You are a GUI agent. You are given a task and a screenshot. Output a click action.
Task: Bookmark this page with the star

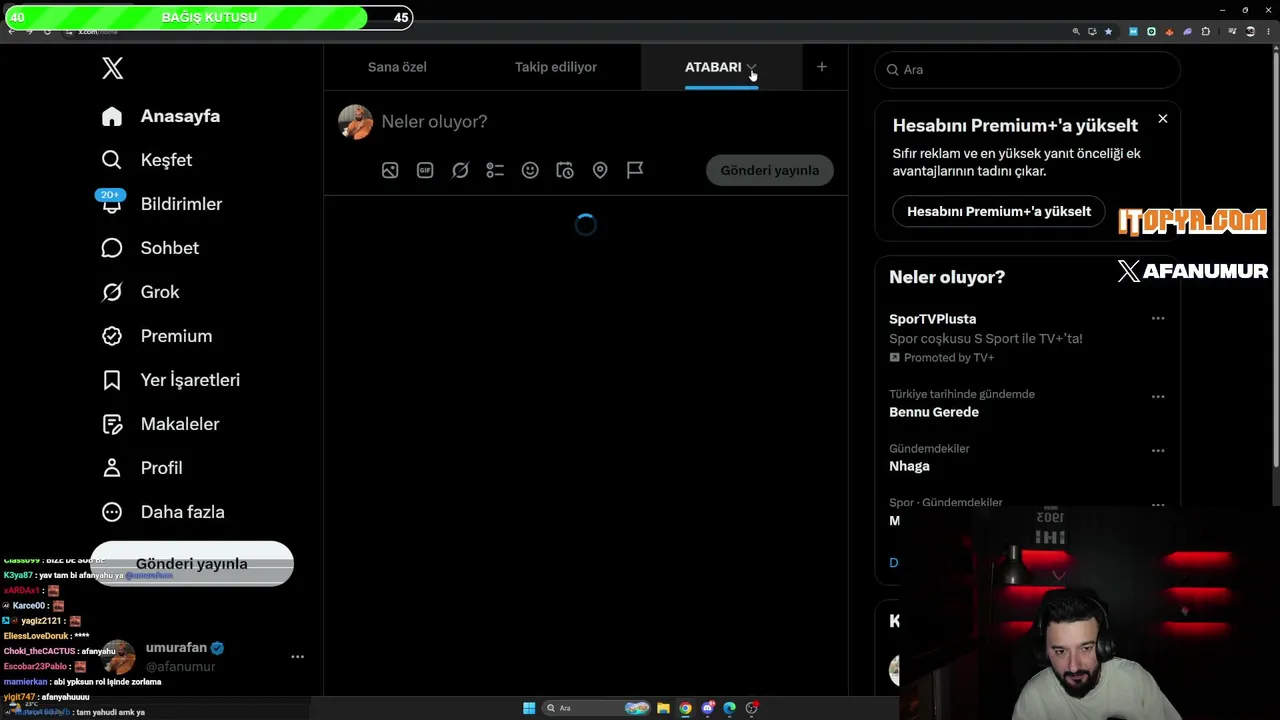1108,31
